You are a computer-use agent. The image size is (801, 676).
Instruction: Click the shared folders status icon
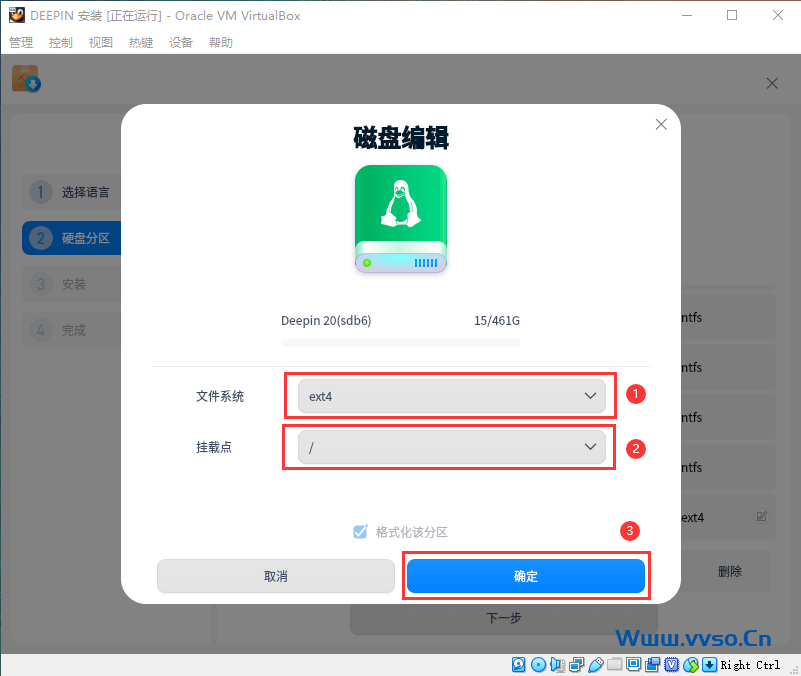614,664
